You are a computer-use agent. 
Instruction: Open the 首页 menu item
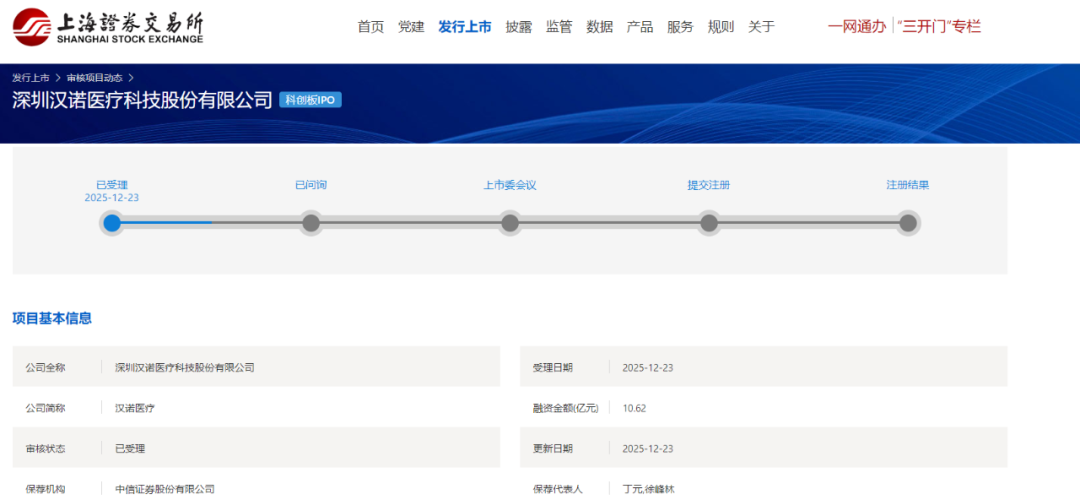(371, 27)
